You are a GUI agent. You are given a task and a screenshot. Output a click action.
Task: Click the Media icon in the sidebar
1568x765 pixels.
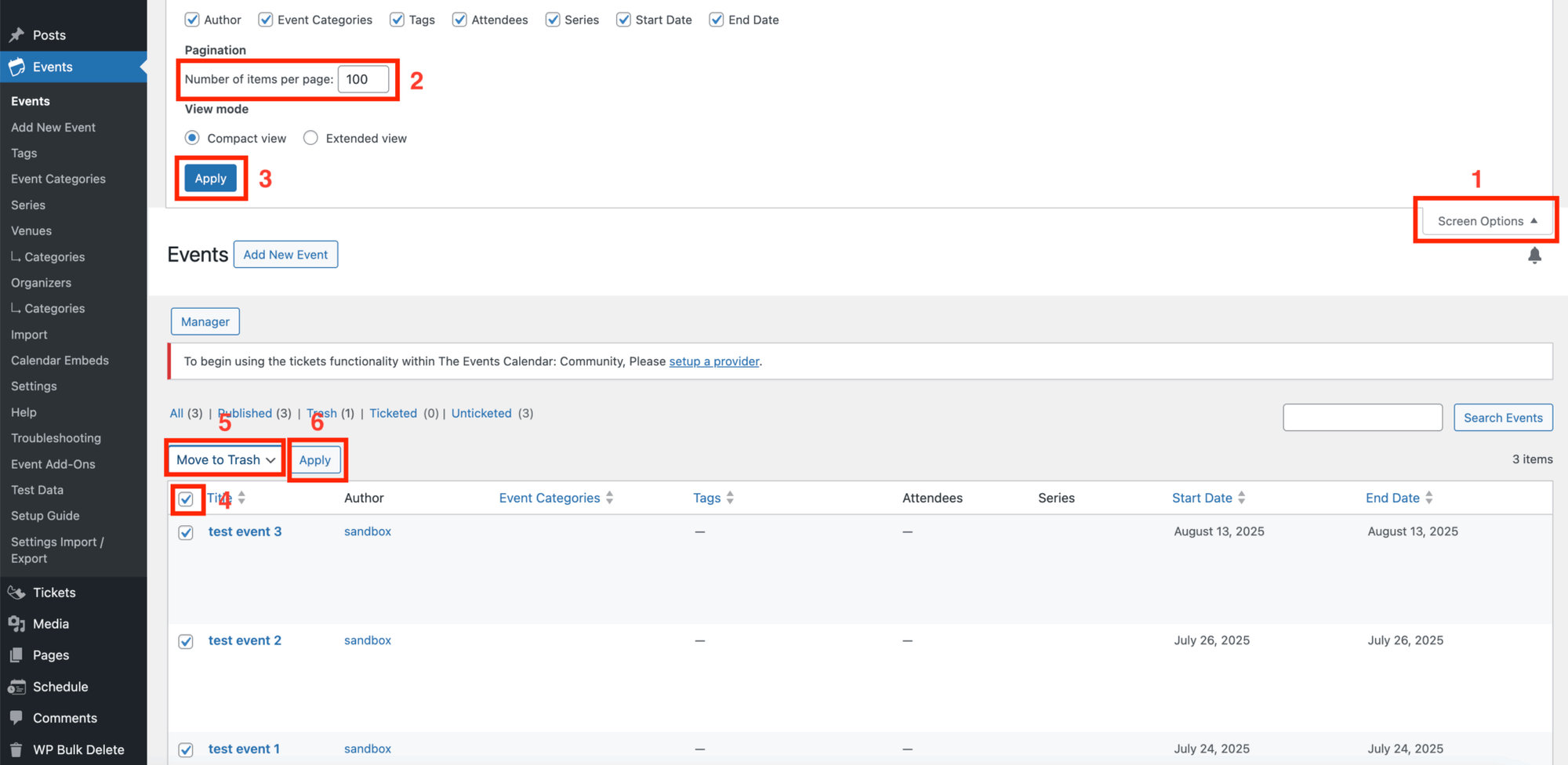[17, 623]
